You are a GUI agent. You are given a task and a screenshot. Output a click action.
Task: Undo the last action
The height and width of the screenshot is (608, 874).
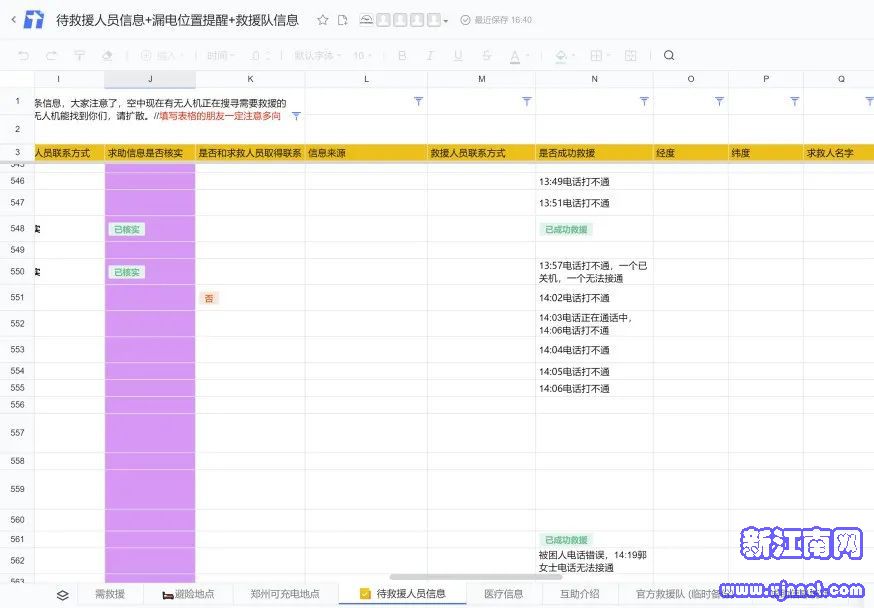[23, 55]
